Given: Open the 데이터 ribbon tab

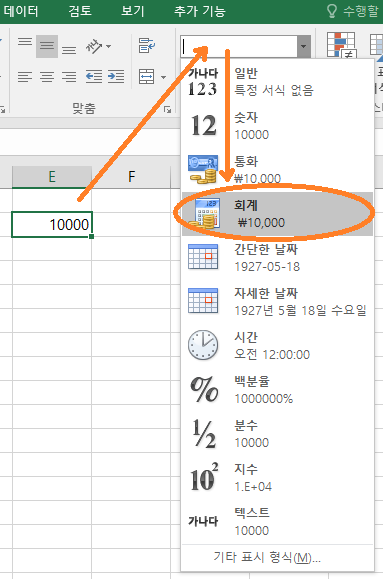Looking at the screenshot, I should point(21,11).
